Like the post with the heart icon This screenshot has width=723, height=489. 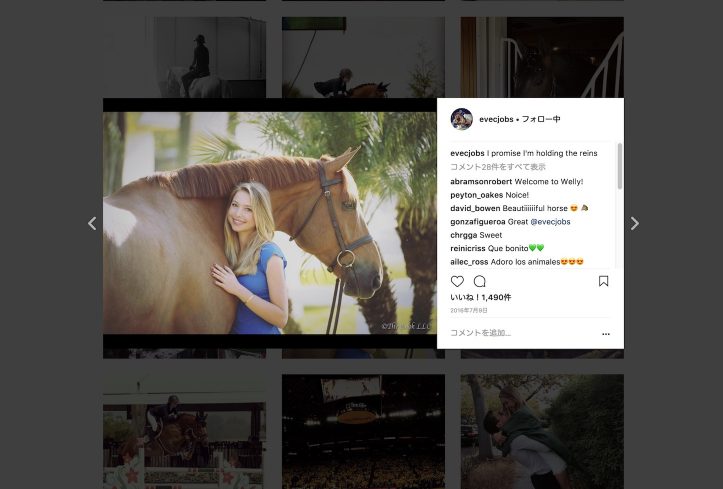[457, 282]
